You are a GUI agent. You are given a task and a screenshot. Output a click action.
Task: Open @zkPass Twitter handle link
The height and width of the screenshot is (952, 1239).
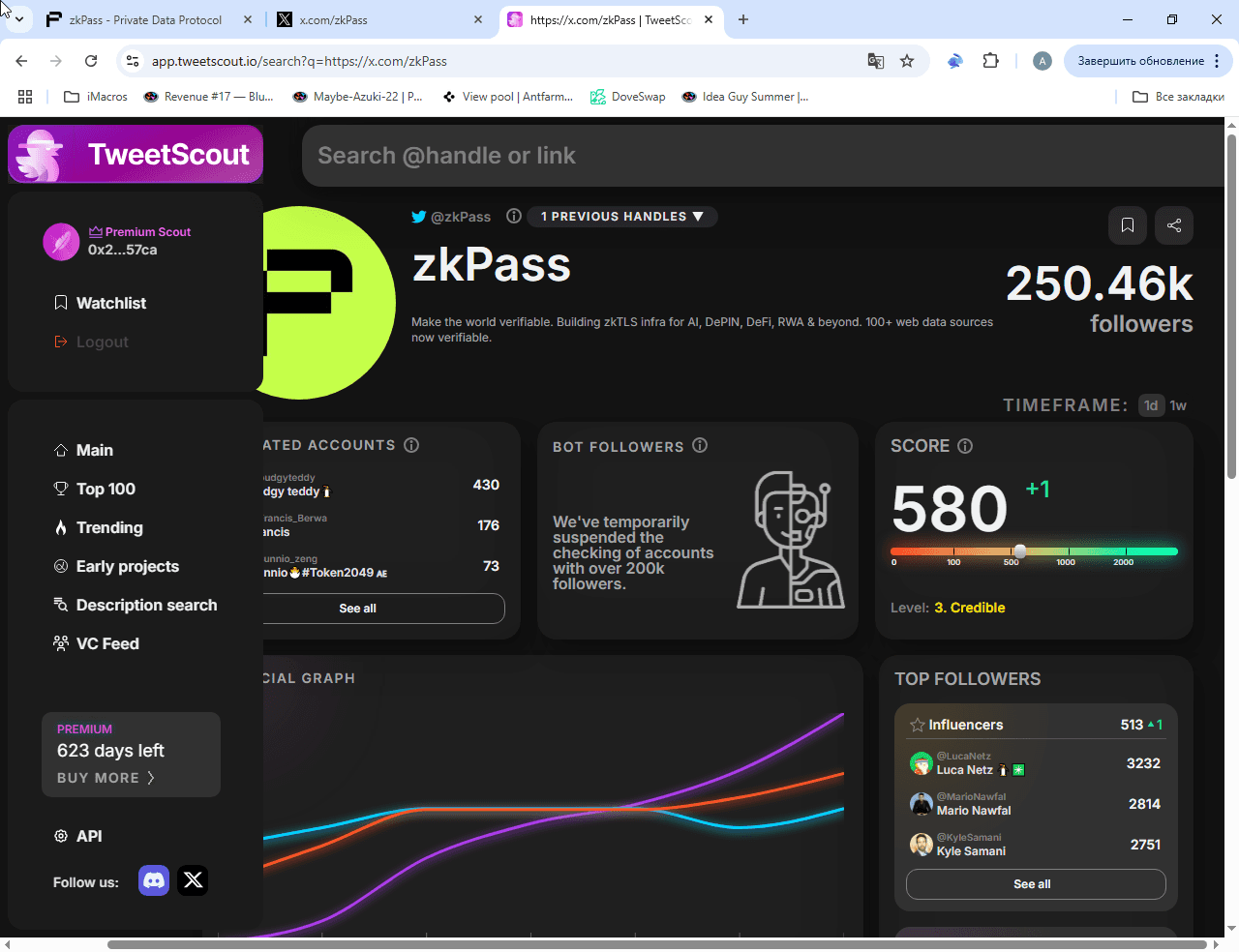pos(451,217)
